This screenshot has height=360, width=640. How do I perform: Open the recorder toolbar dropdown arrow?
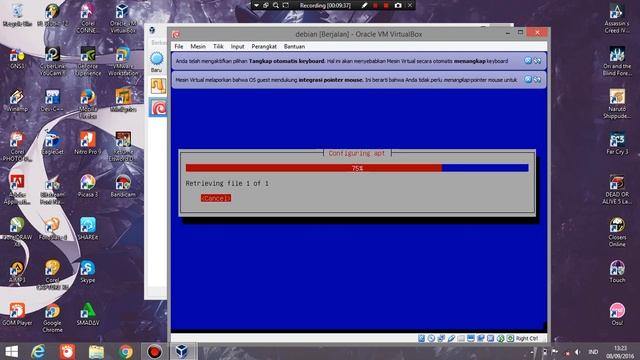click(256, 5)
